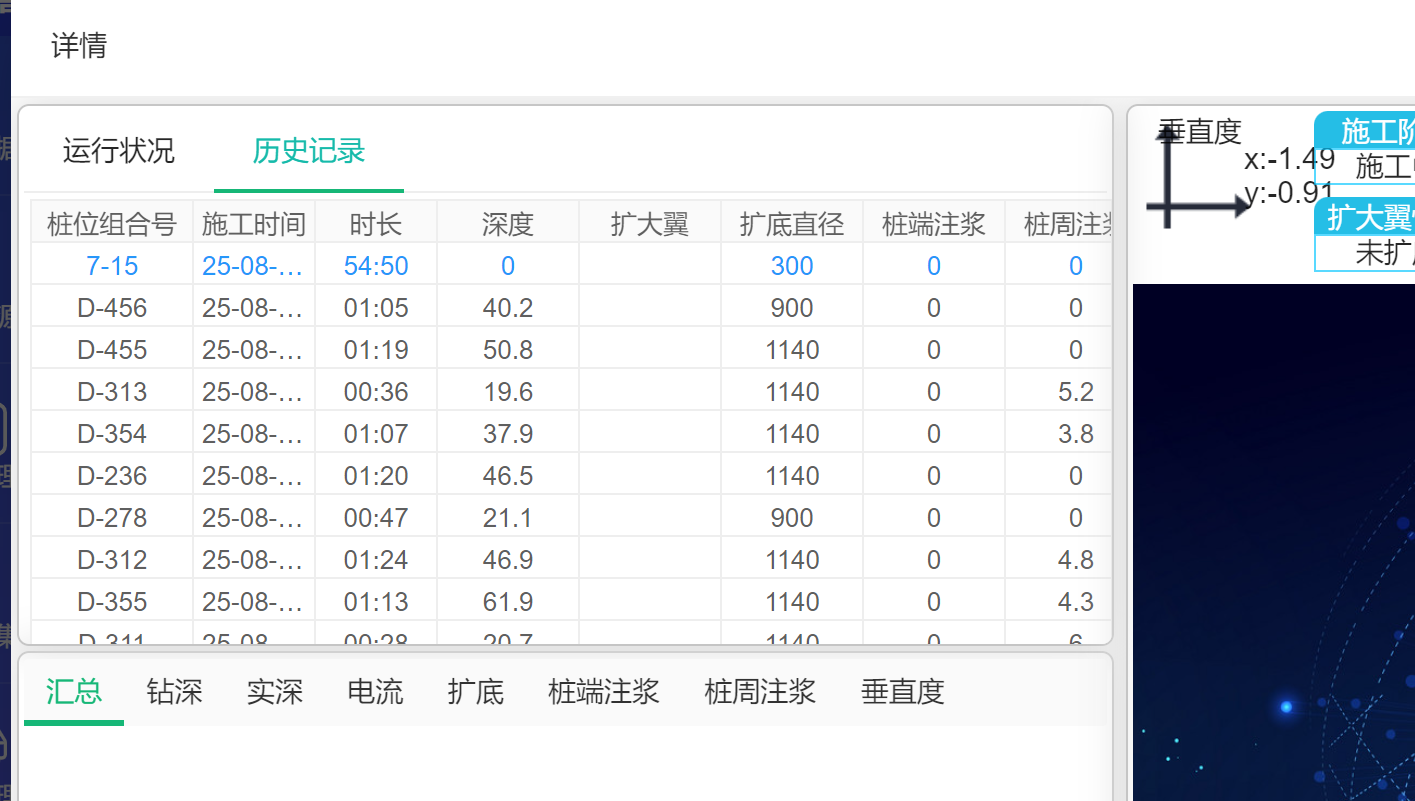1415x801 pixels.
Task: Show the 实深 tab
Action: 274,691
